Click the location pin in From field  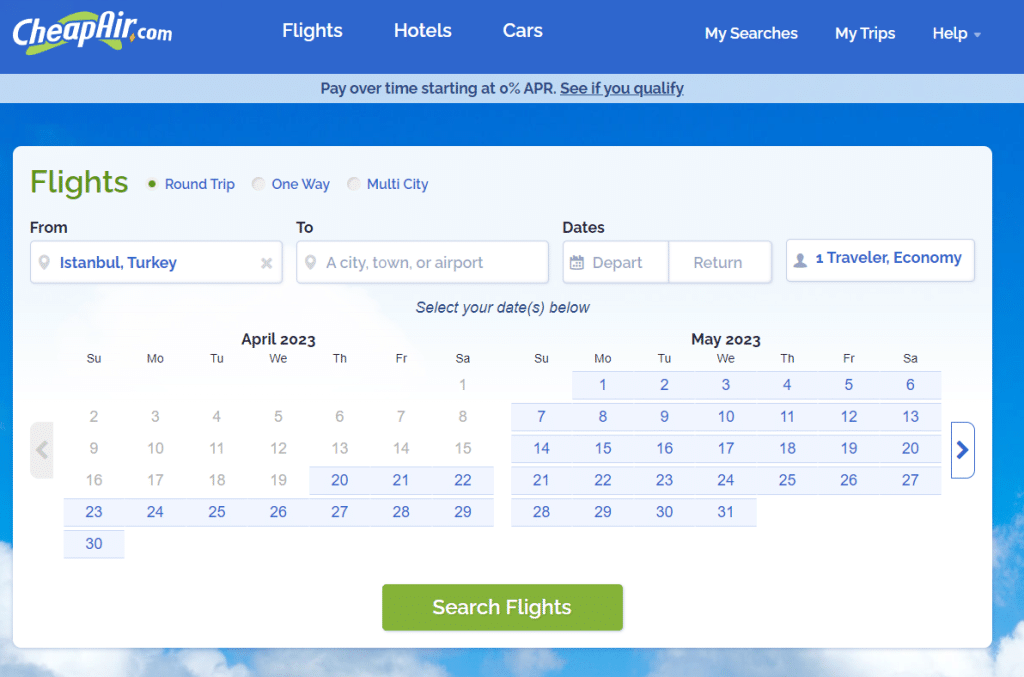44,262
